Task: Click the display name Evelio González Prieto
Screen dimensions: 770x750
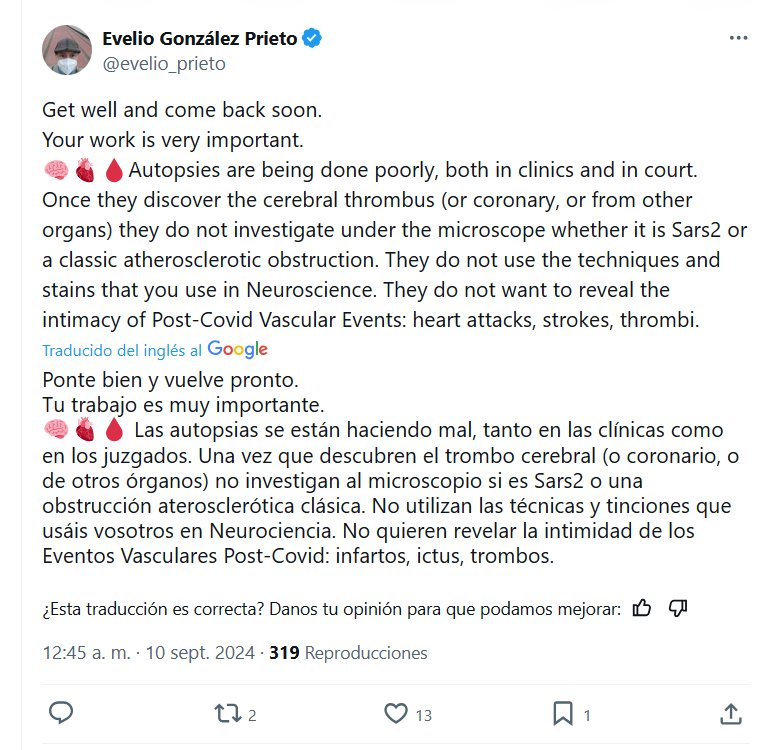Action: tap(200, 39)
